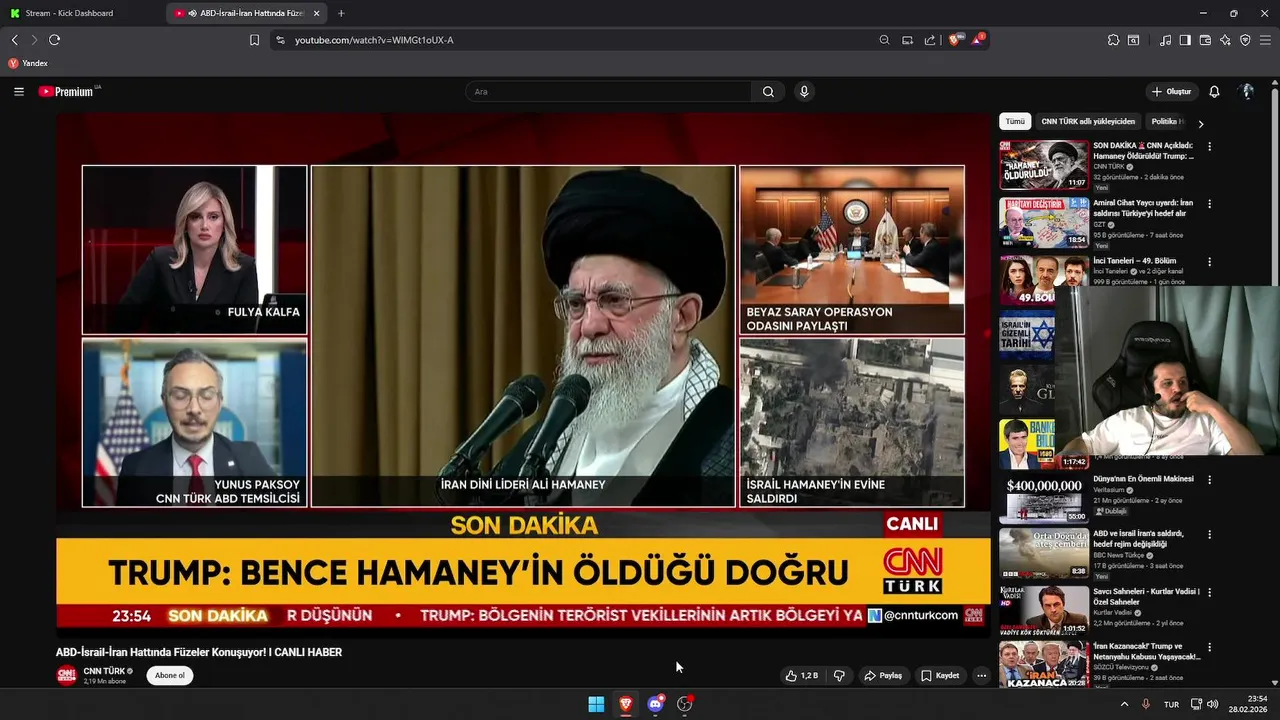Click the Oluştur create button
Viewport: 1280px width, 720px height.
[x=1171, y=92]
